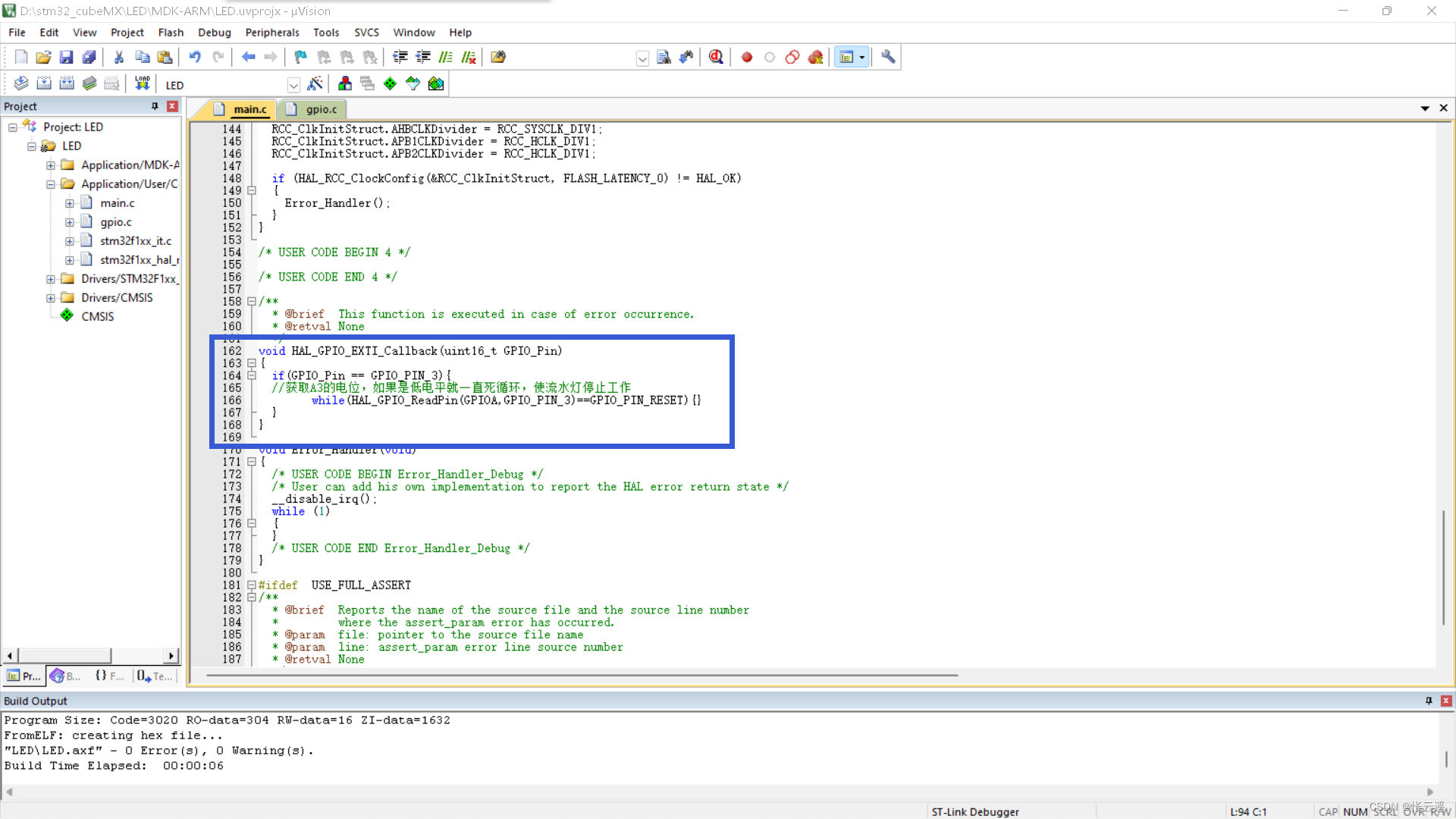Select main.c in the Project tree

(118, 202)
